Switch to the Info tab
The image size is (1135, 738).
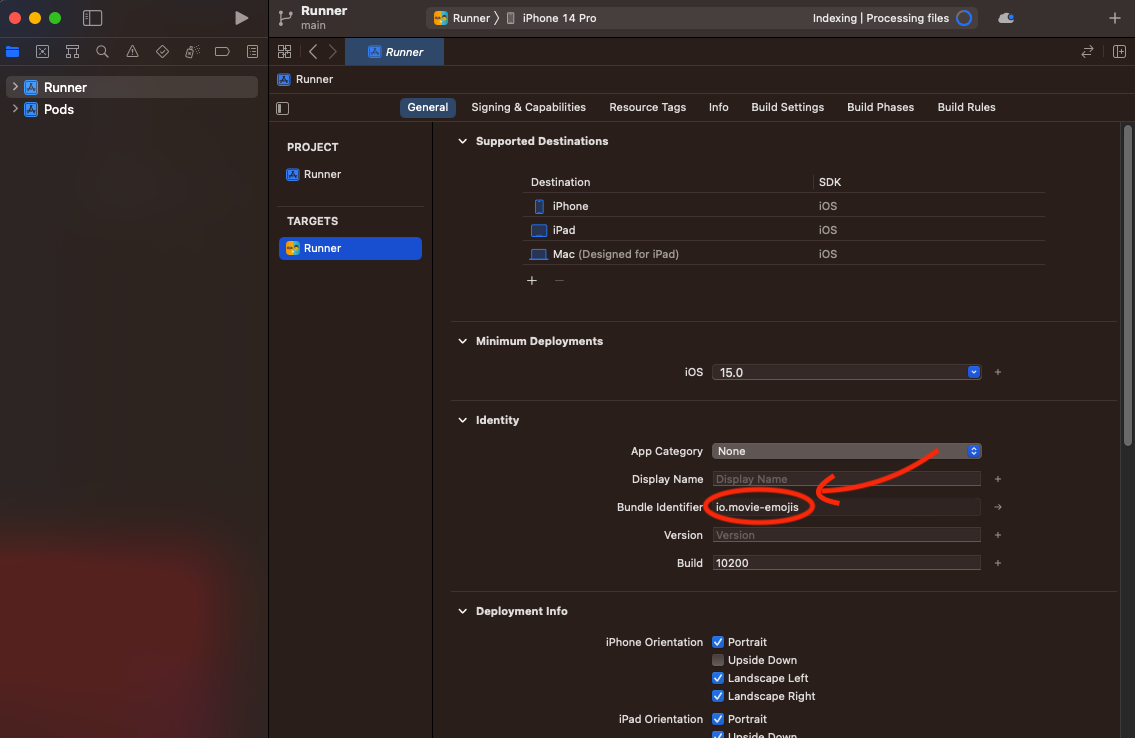(x=718, y=107)
